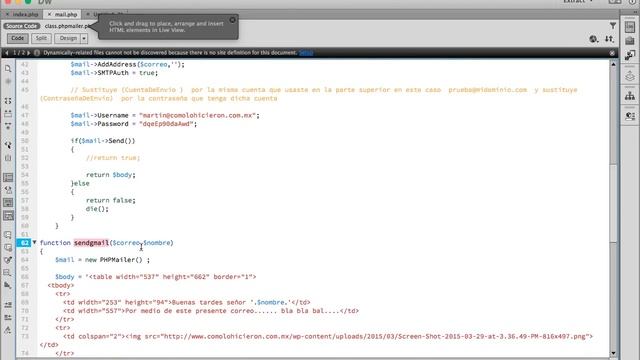Open the briefcase-shaped panel in right dock
This screenshot has height=360, width=640.
point(630,41)
